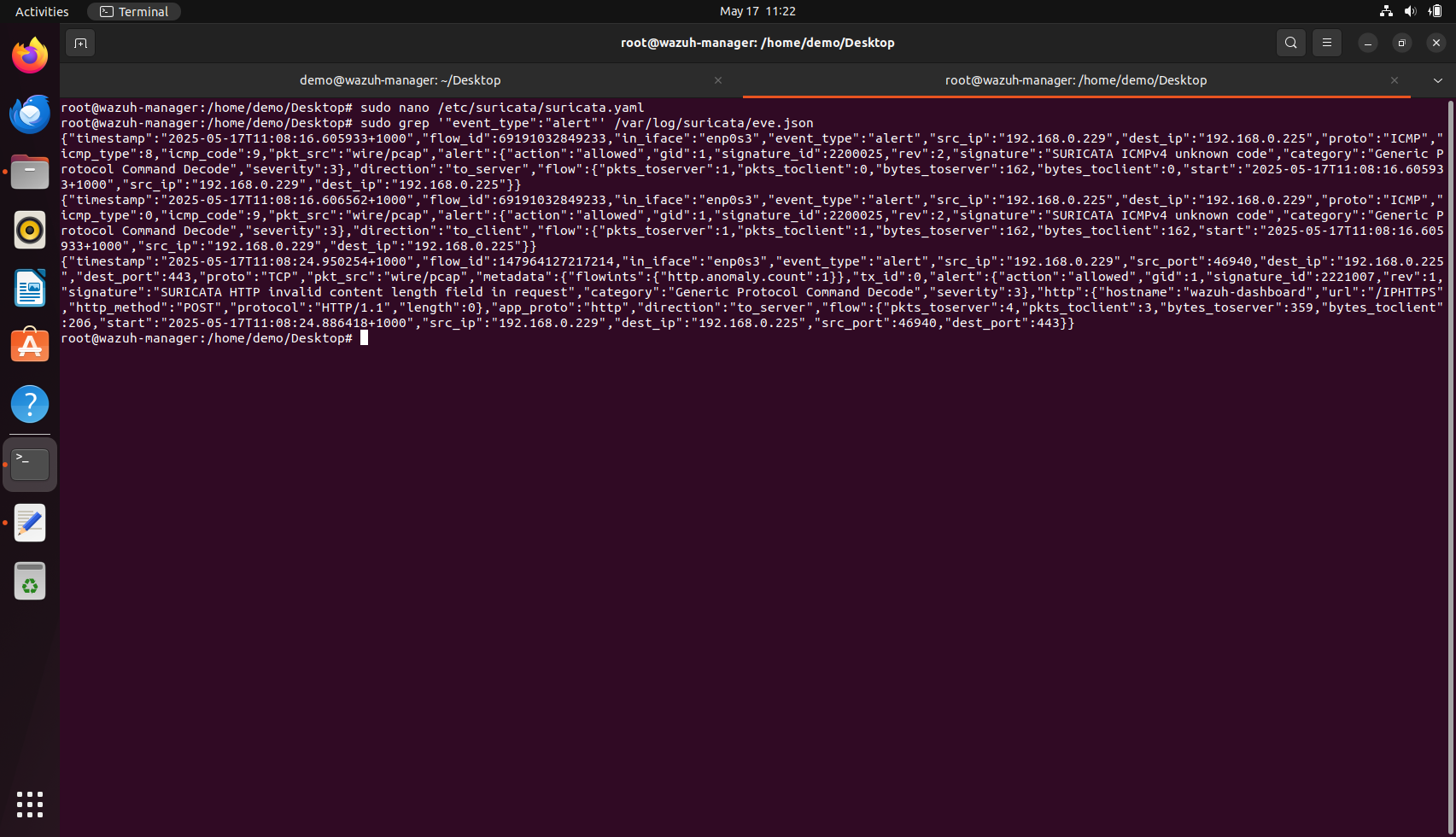Close the demo@wazuh-manager tab
The image size is (1456, 837).
(718, 80)
